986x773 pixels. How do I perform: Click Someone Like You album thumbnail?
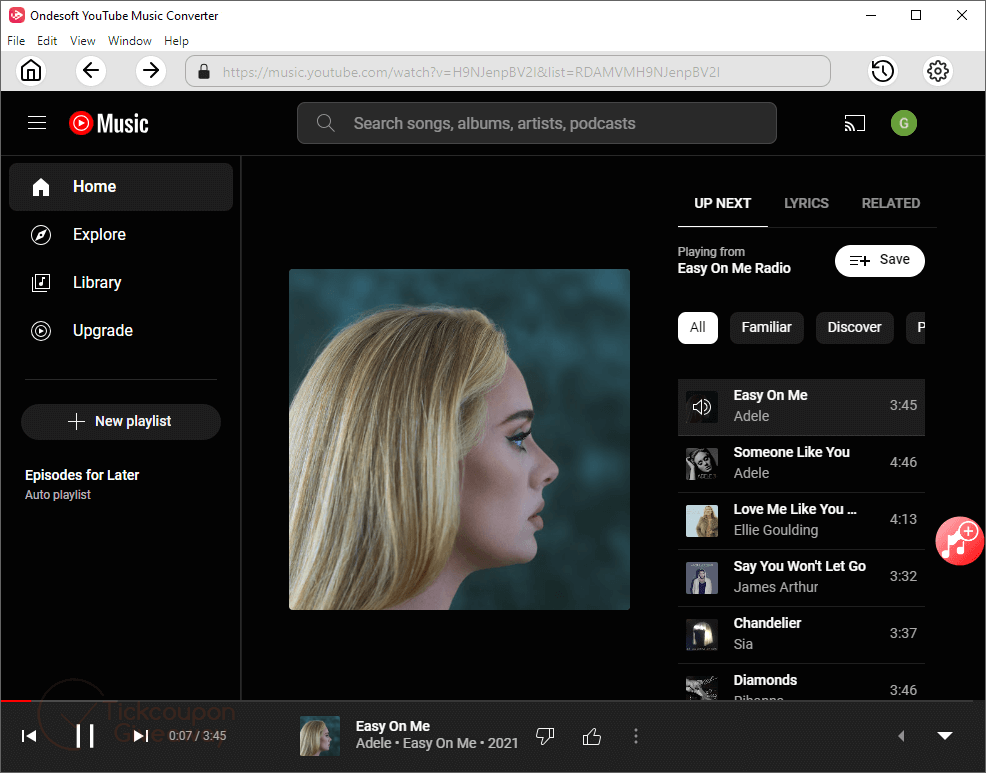click(702, 464)
